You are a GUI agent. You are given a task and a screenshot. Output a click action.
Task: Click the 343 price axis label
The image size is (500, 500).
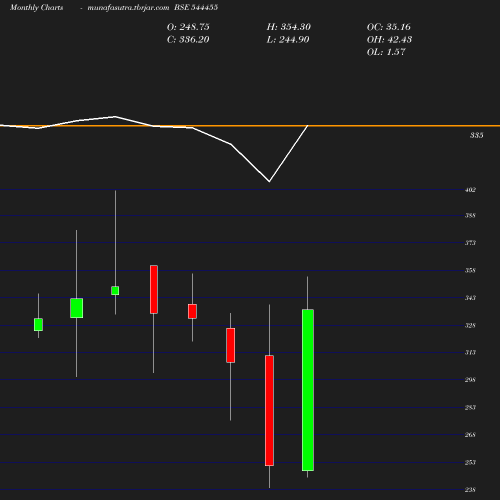tap(470, 298)
